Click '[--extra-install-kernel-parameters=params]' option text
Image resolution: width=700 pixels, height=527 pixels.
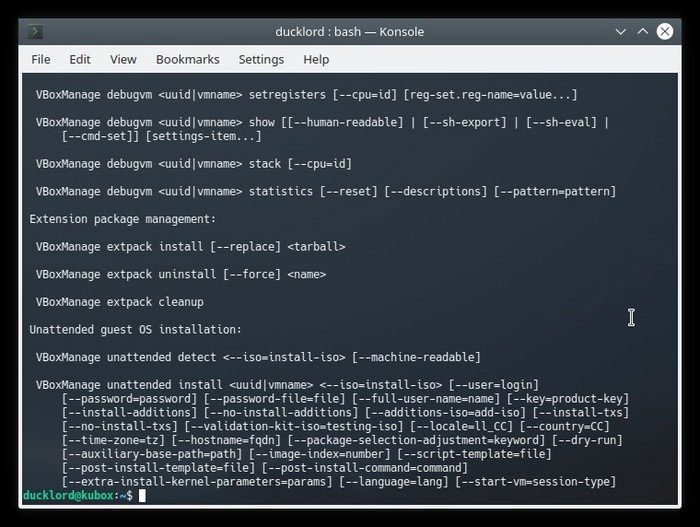coord(197,482)
